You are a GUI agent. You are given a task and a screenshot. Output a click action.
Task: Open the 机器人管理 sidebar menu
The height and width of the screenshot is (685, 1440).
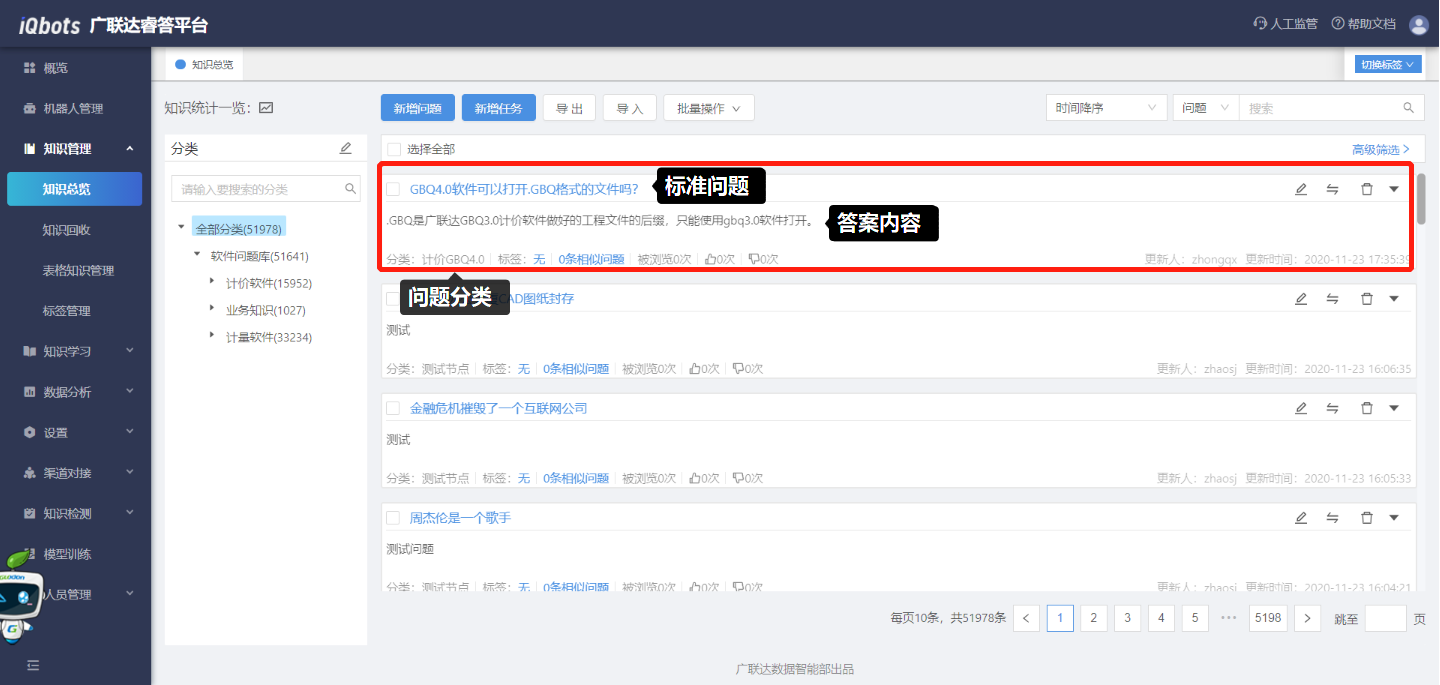72,108
